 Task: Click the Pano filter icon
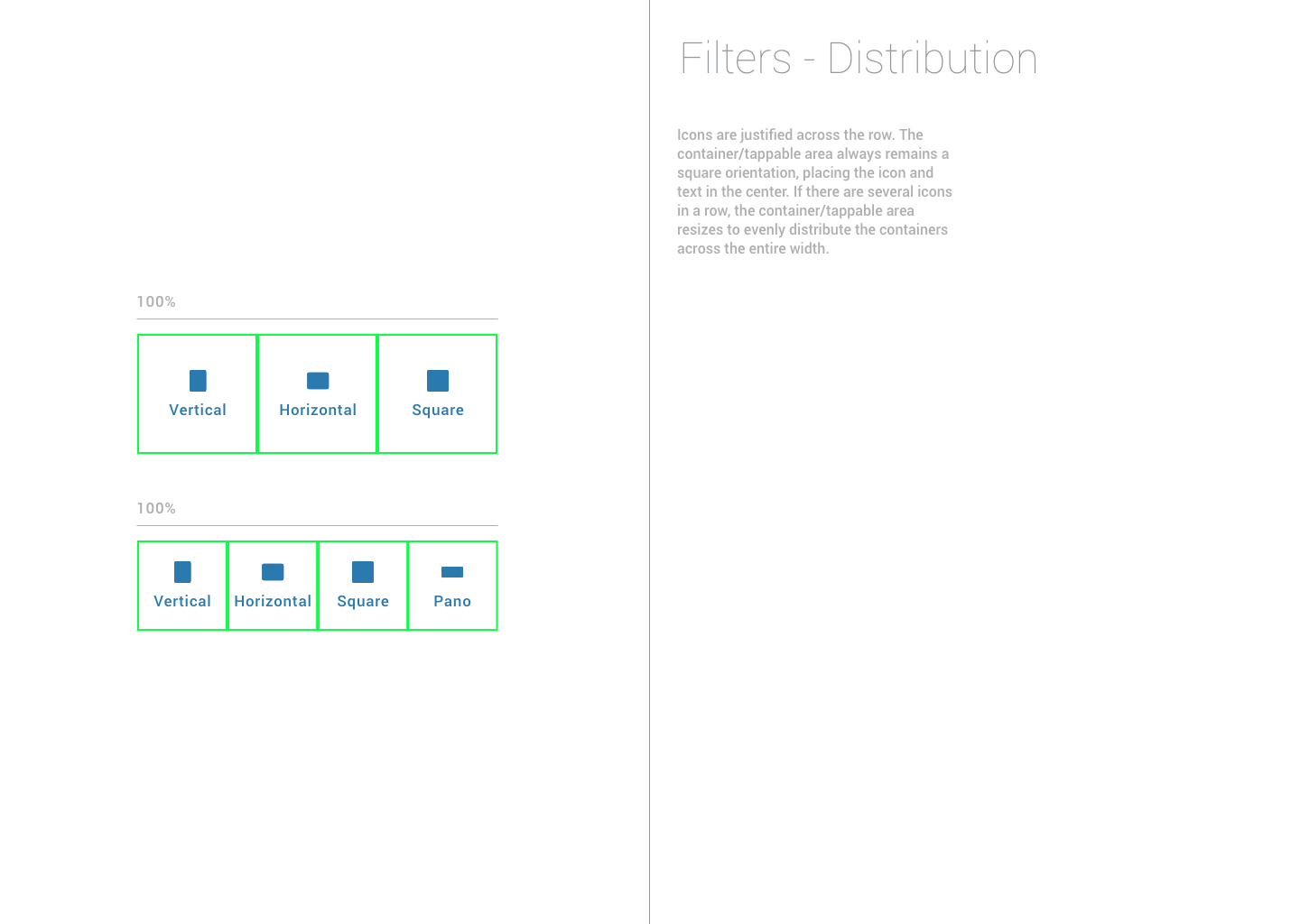click(452, 572)
